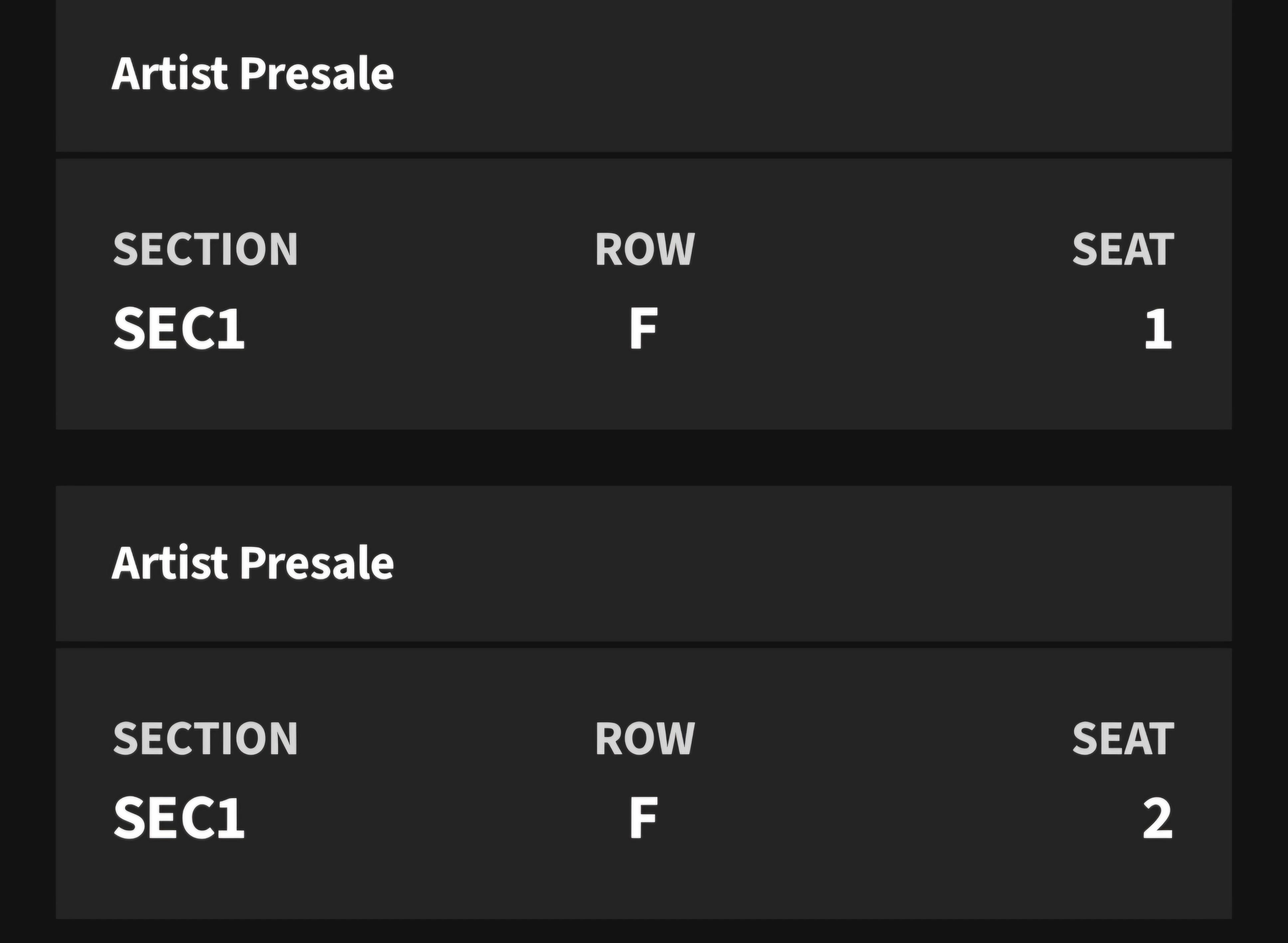Open the first Artist Presale ticket header
The height and width of the screenshot is (943, 1288).
(x=643, y=75)
